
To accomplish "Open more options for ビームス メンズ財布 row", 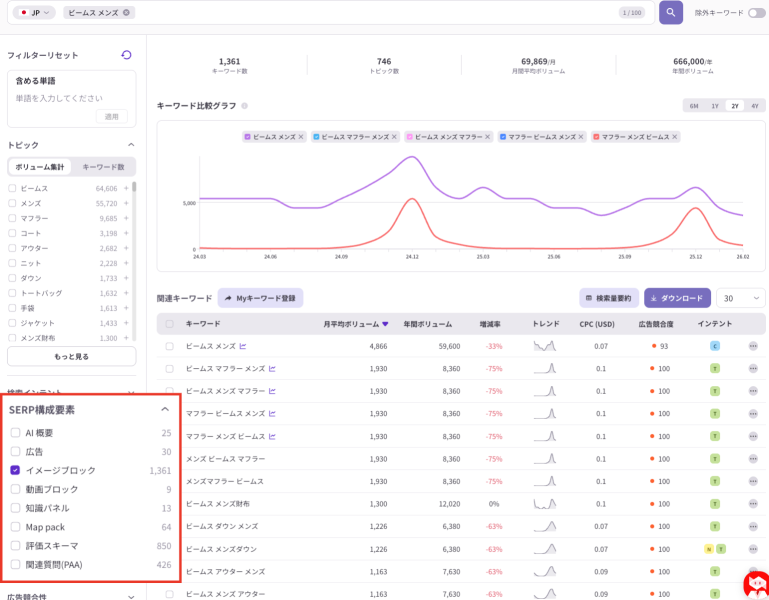I will [753, 504].
